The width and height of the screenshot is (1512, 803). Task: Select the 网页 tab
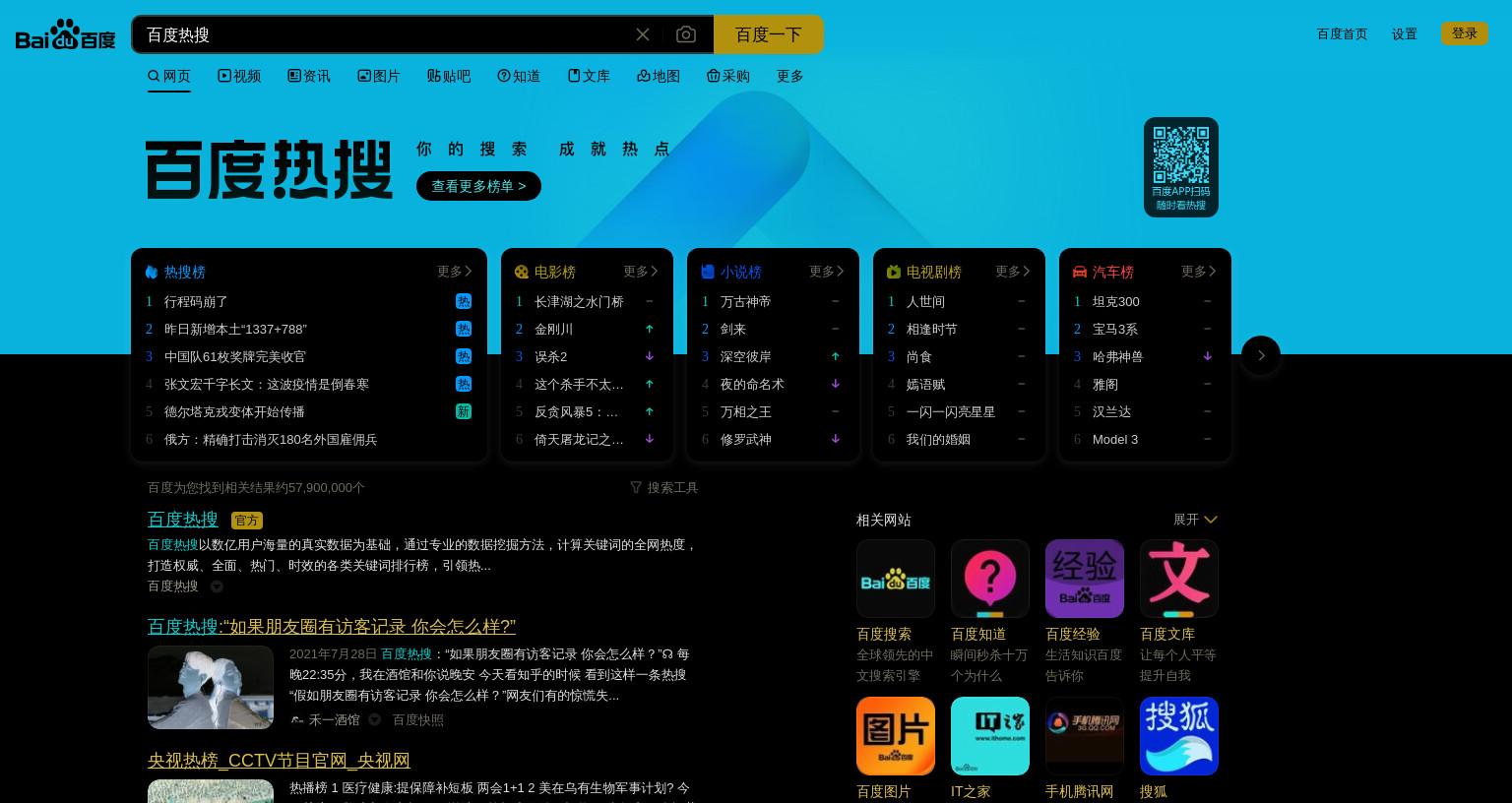click(169, 76)
